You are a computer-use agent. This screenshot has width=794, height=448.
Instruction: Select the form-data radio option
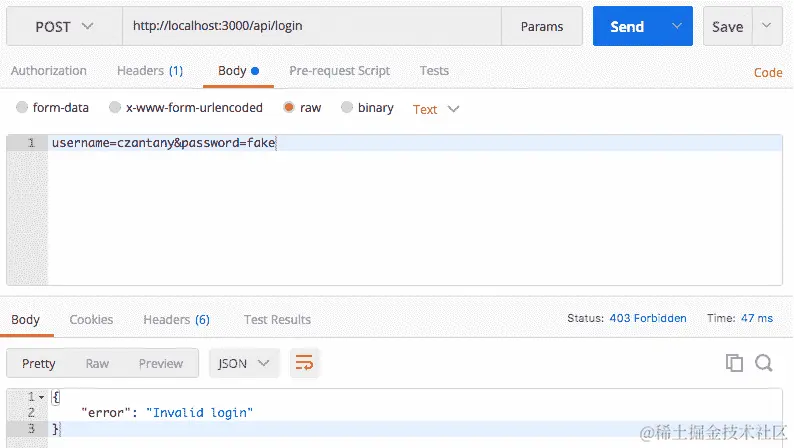(x=22, y=107)
